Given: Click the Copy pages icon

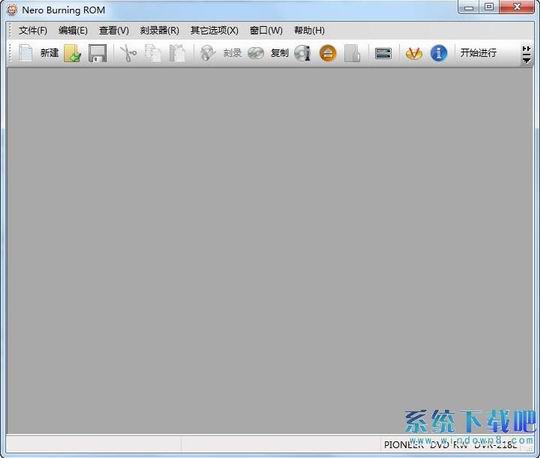Looking at the screenshot, I should (x=153, y=53).
